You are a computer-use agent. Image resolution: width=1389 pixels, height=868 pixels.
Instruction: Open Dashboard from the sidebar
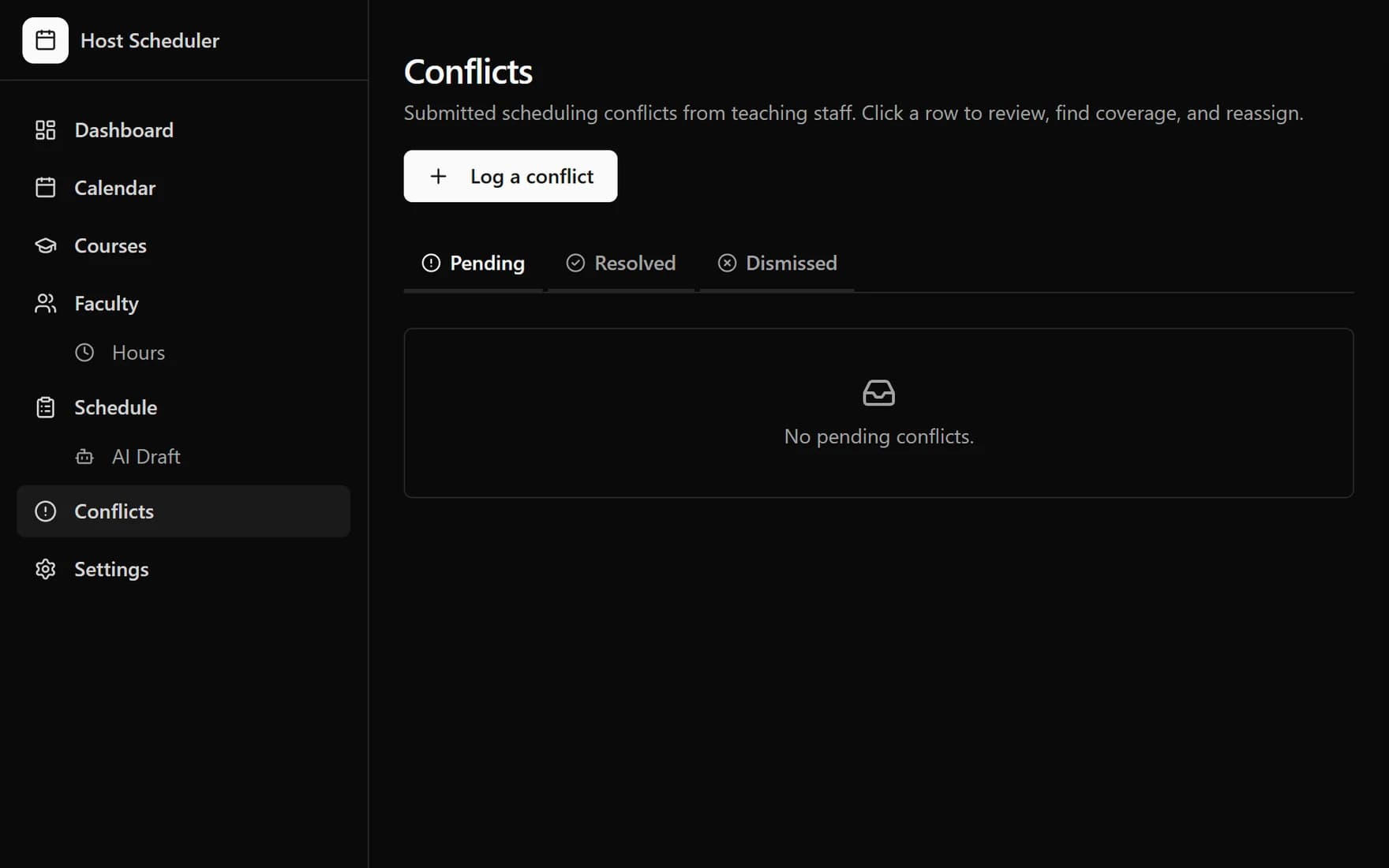(x=183, y=130)
